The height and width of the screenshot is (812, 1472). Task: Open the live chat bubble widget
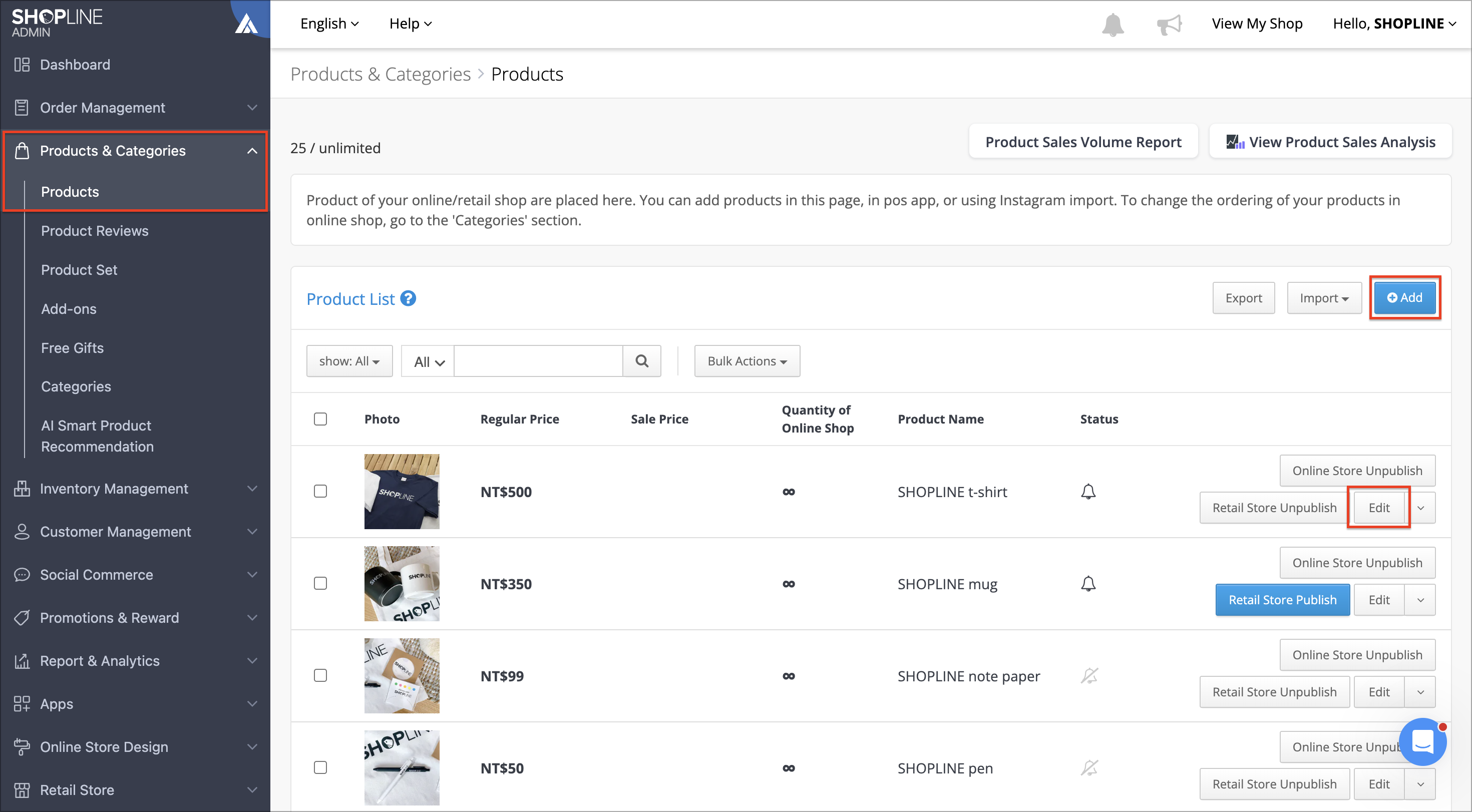[x=1423, y=742]
